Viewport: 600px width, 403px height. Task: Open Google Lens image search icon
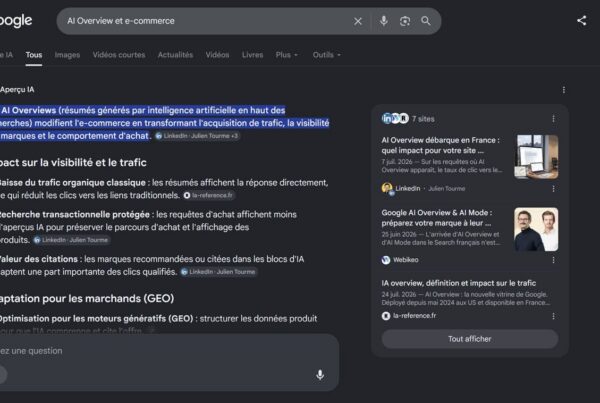tap(405, 21)
